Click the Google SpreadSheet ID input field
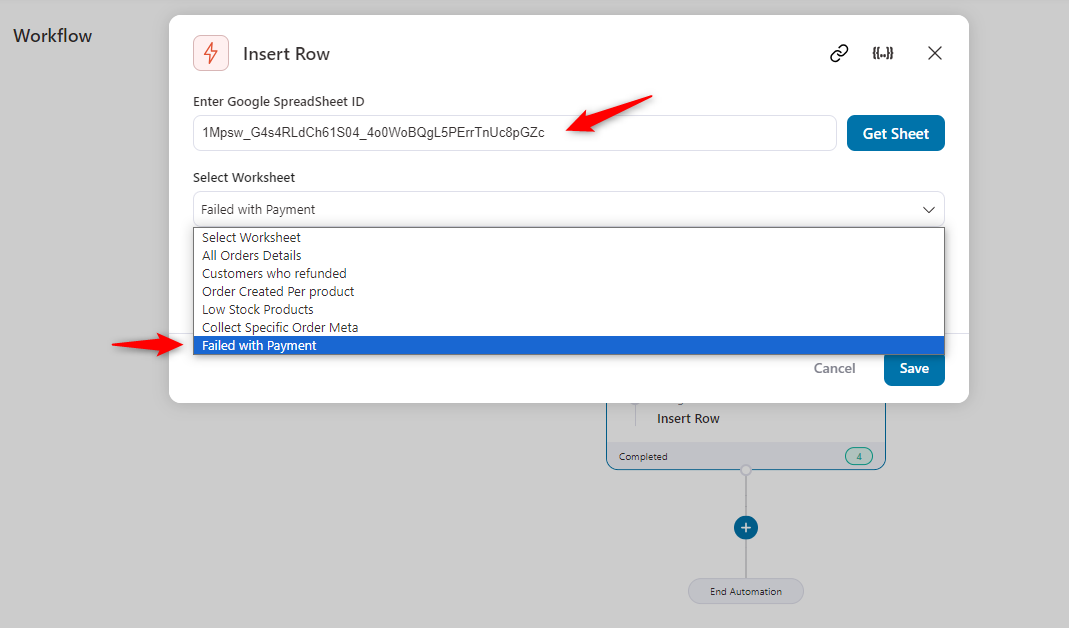 [x=515, y=133]
